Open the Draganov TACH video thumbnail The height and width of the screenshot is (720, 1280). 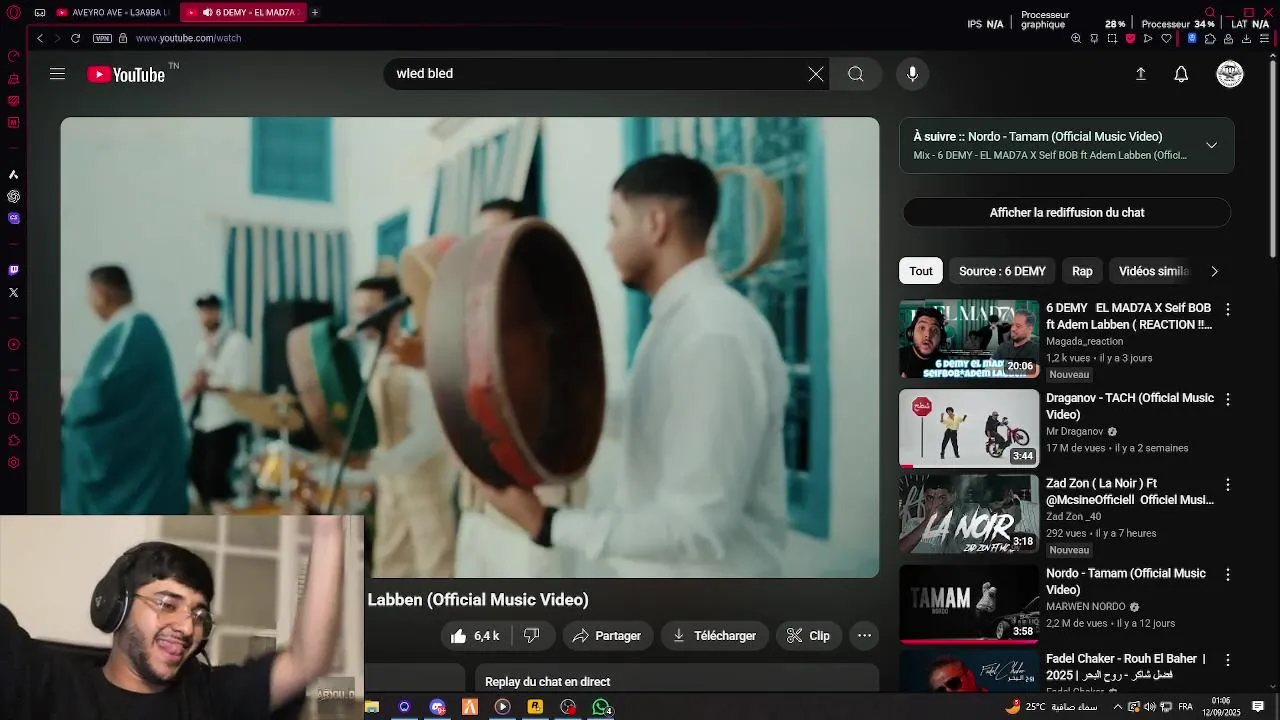click(969, 428)
